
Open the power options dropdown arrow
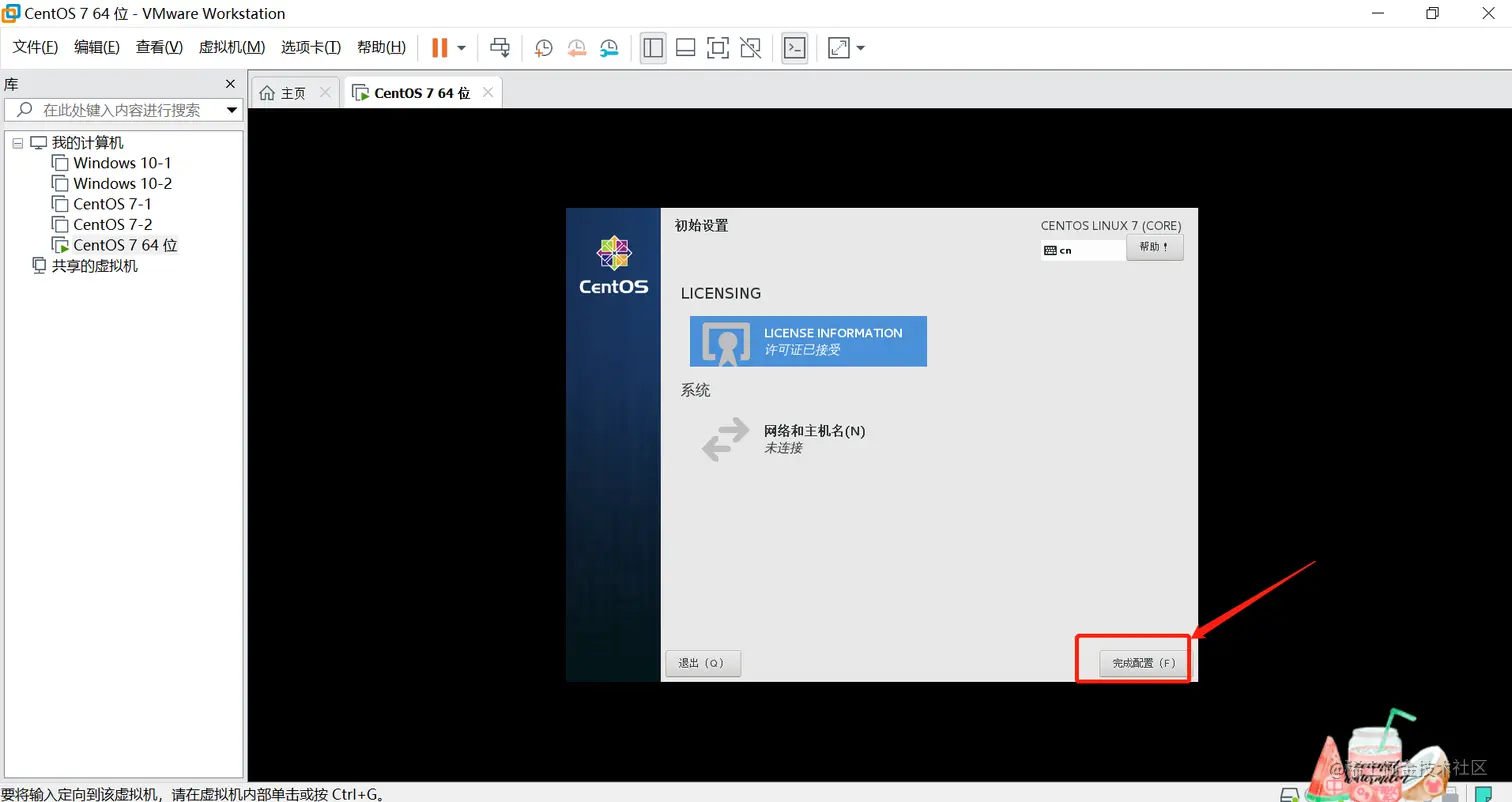(461, 48)
